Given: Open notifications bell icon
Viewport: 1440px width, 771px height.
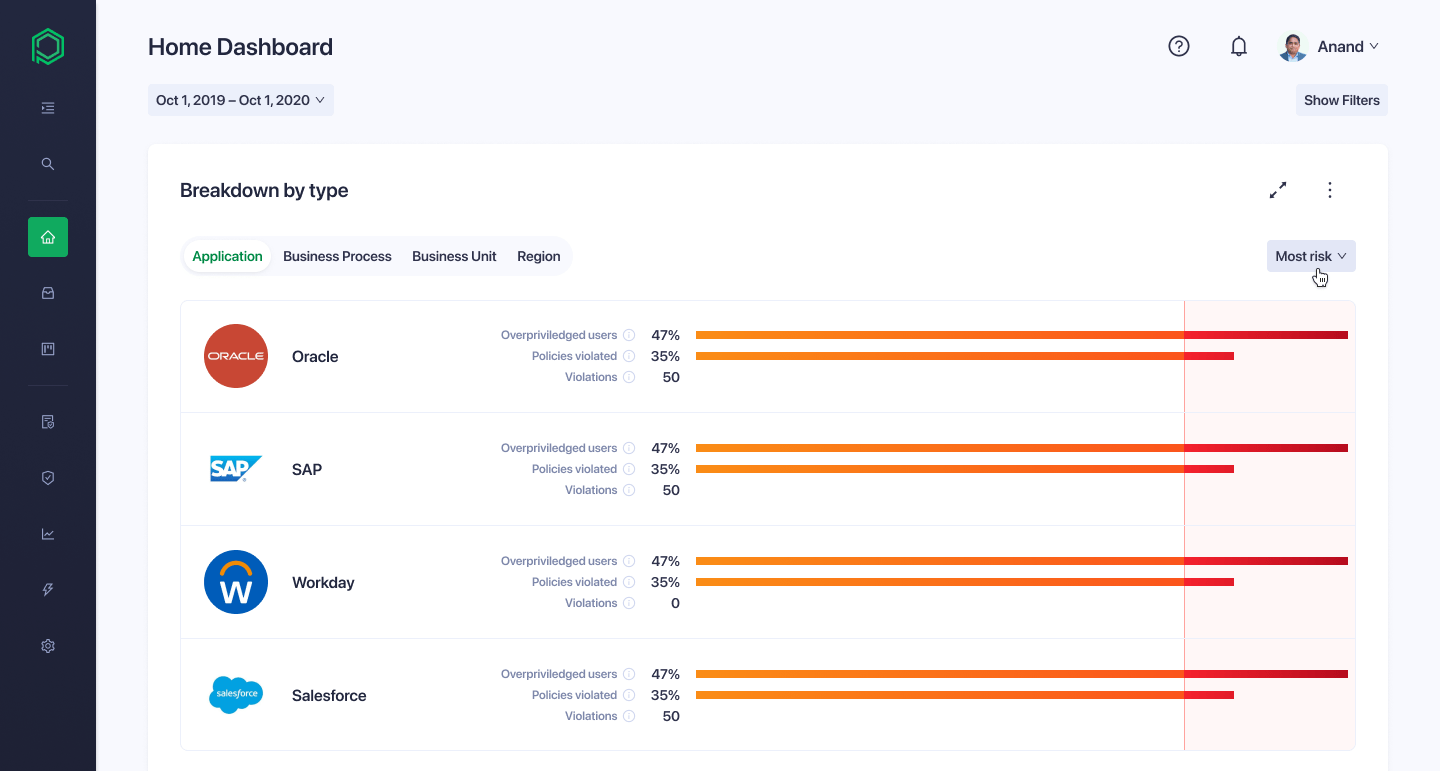Looking at the screenshot, I should click(1239, 46).
